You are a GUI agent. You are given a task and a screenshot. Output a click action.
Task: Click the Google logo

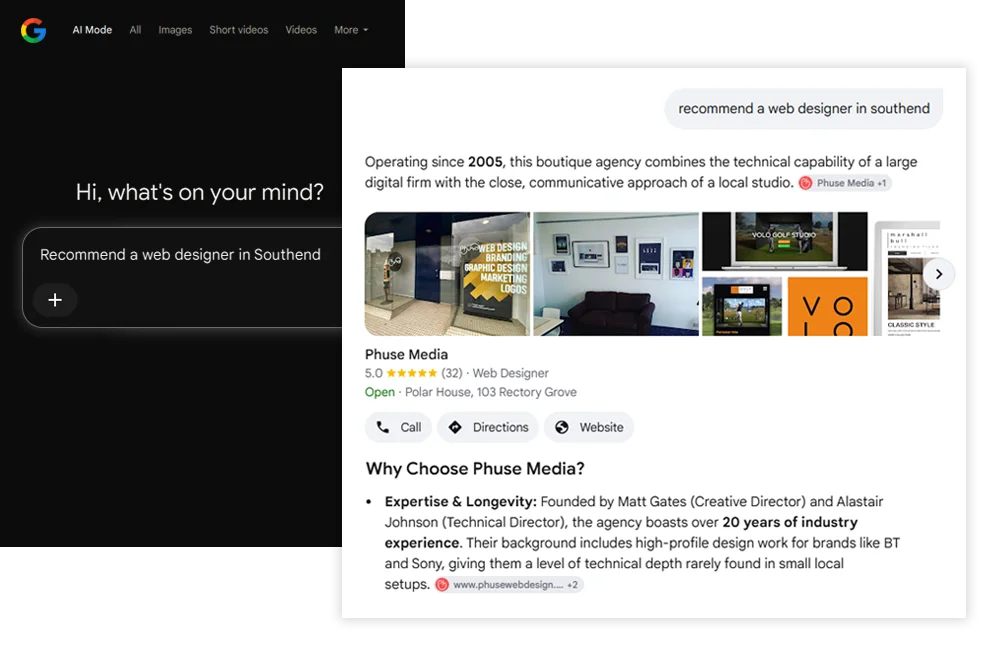pos(33,30)
